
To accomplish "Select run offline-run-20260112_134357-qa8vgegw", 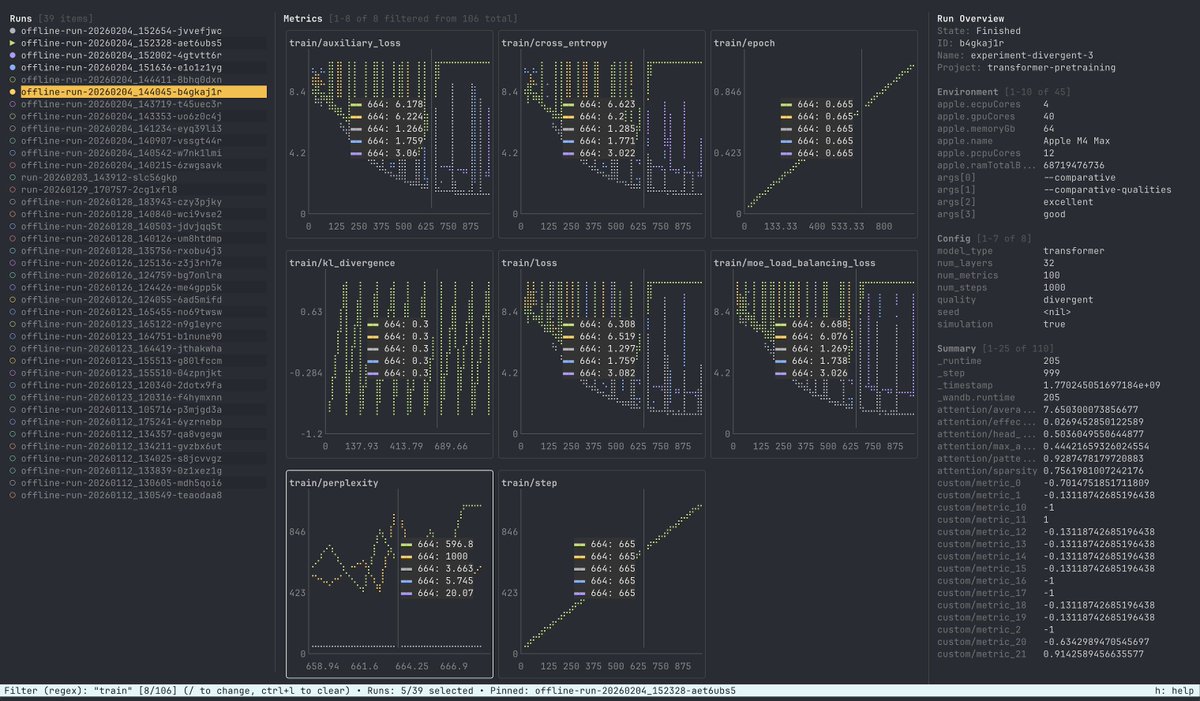I will pos(137,433).
